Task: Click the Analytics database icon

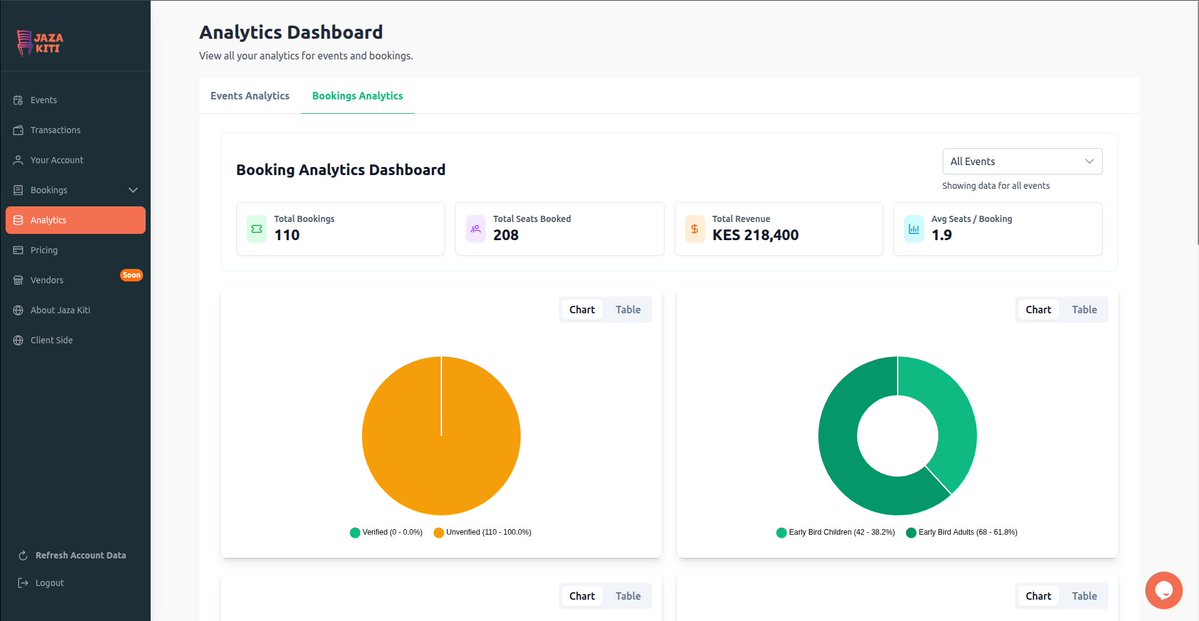Action: pos(18,220)
